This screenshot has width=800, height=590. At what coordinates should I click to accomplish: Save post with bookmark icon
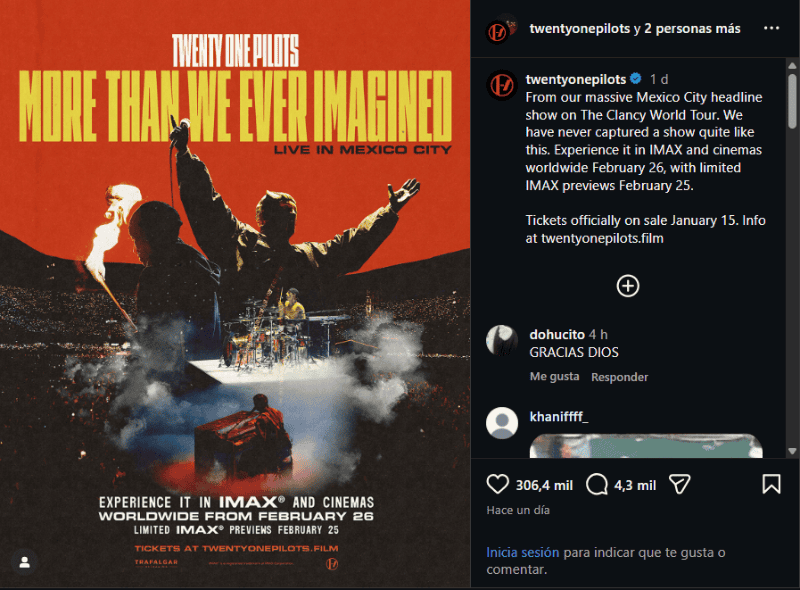click(x=771, y=484)
